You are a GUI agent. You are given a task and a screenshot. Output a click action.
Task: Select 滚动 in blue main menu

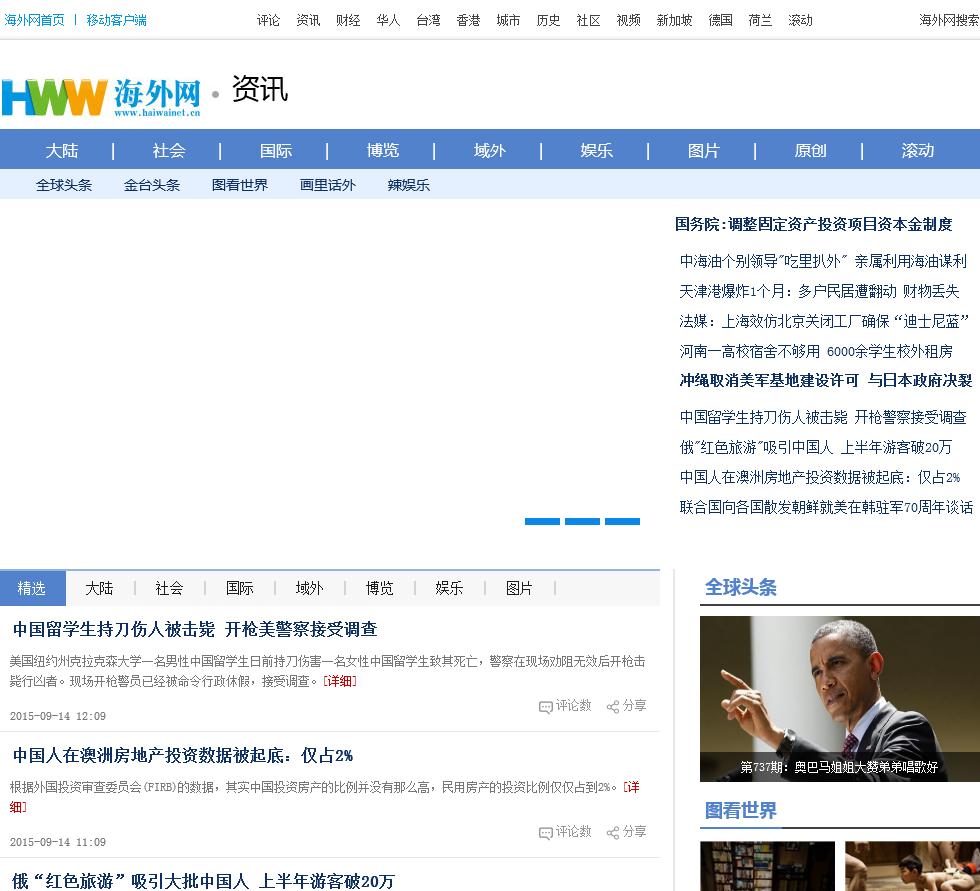[x=918, y=151]
